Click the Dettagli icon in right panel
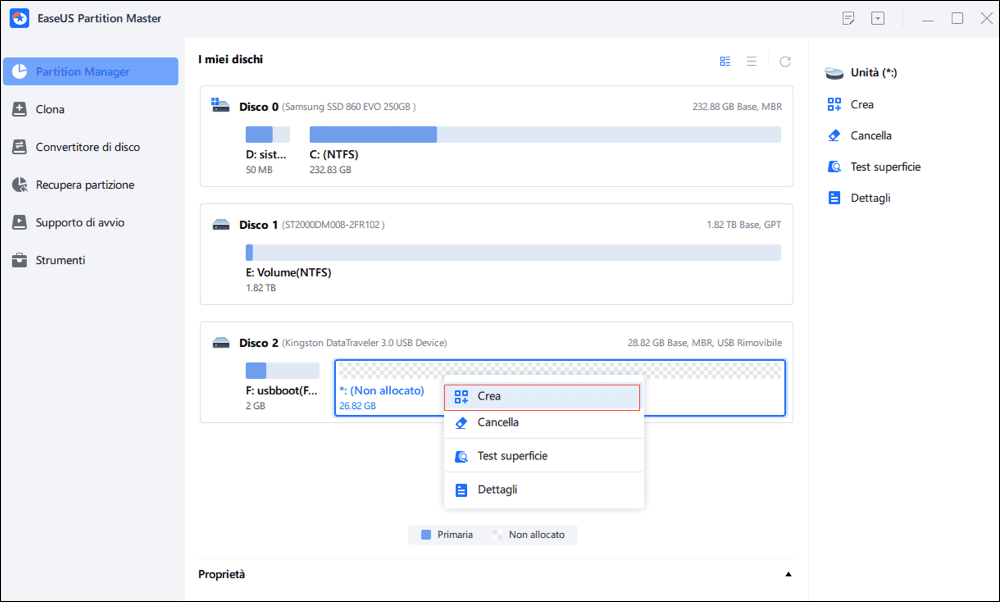This screenshot has width=1000, height=602. (x=834, y=198)
